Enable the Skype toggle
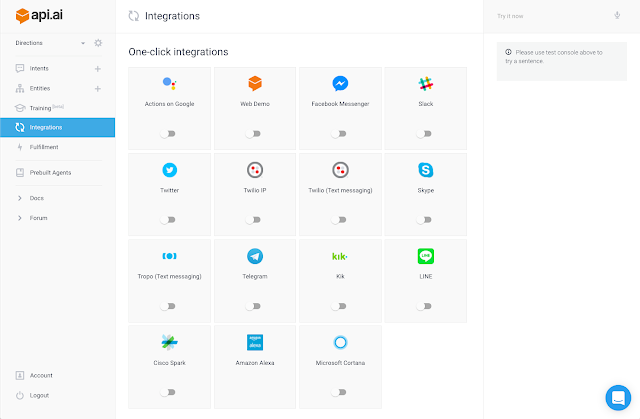The width and height of the screenshot is (640, 419). coord(424,219)
